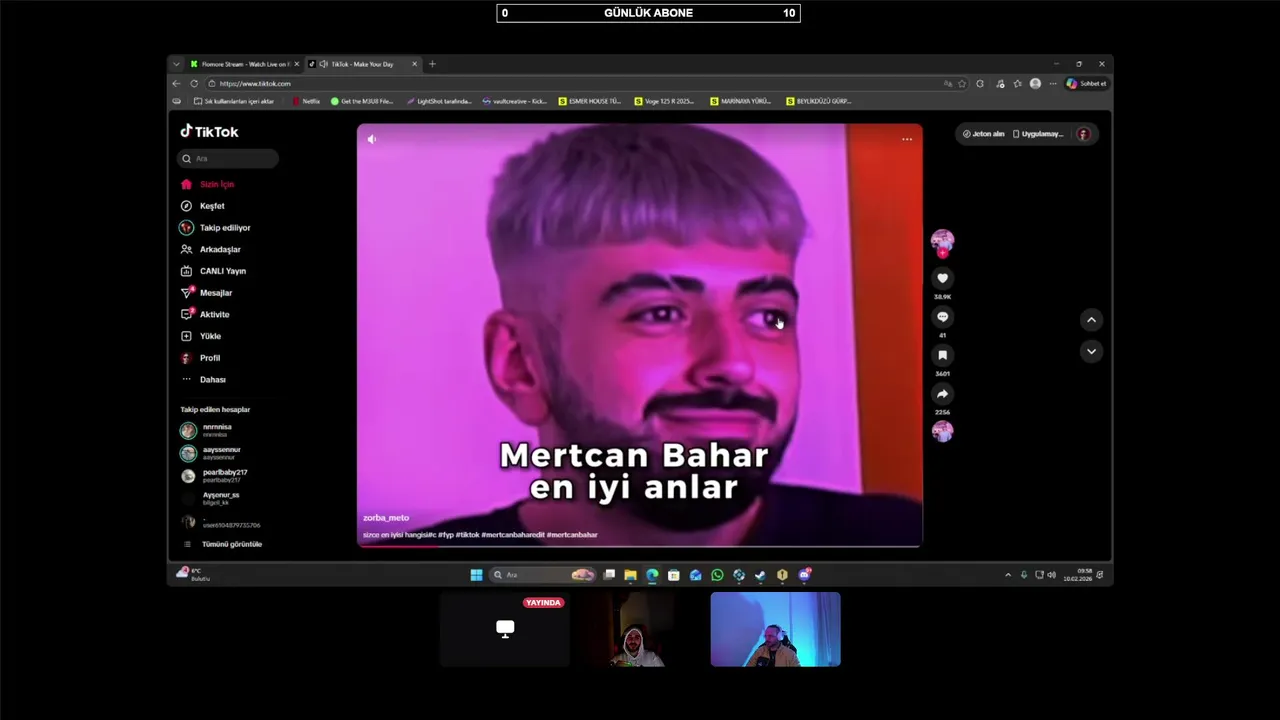Screen dimensions: 1280x720
Task: Open browser profile avatar in toolbar
Action: (x=1035, y=84)
